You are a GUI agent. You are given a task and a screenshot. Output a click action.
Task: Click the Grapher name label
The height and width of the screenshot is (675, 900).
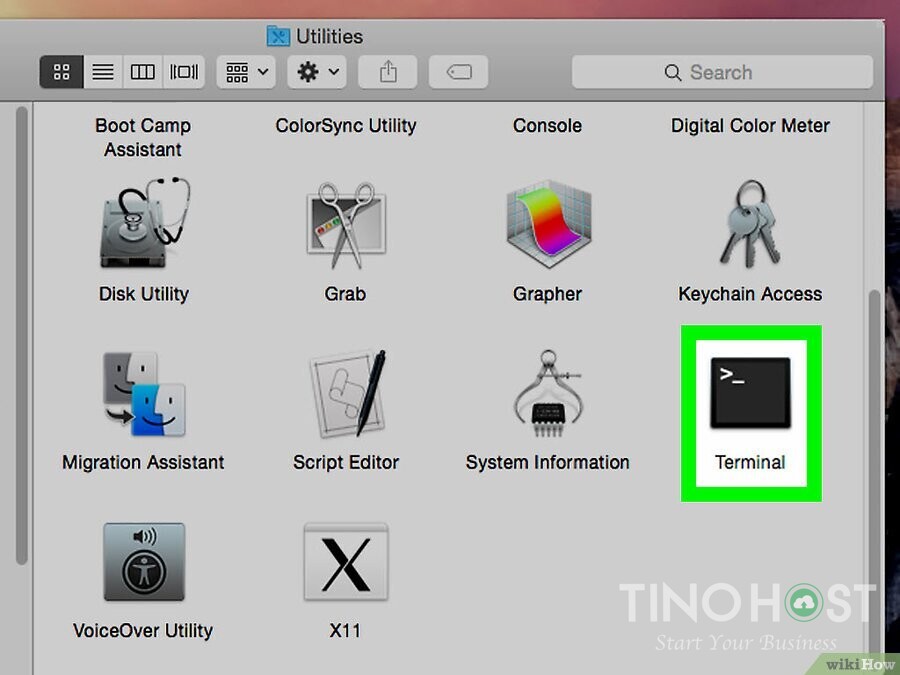[x=548, y=294]
